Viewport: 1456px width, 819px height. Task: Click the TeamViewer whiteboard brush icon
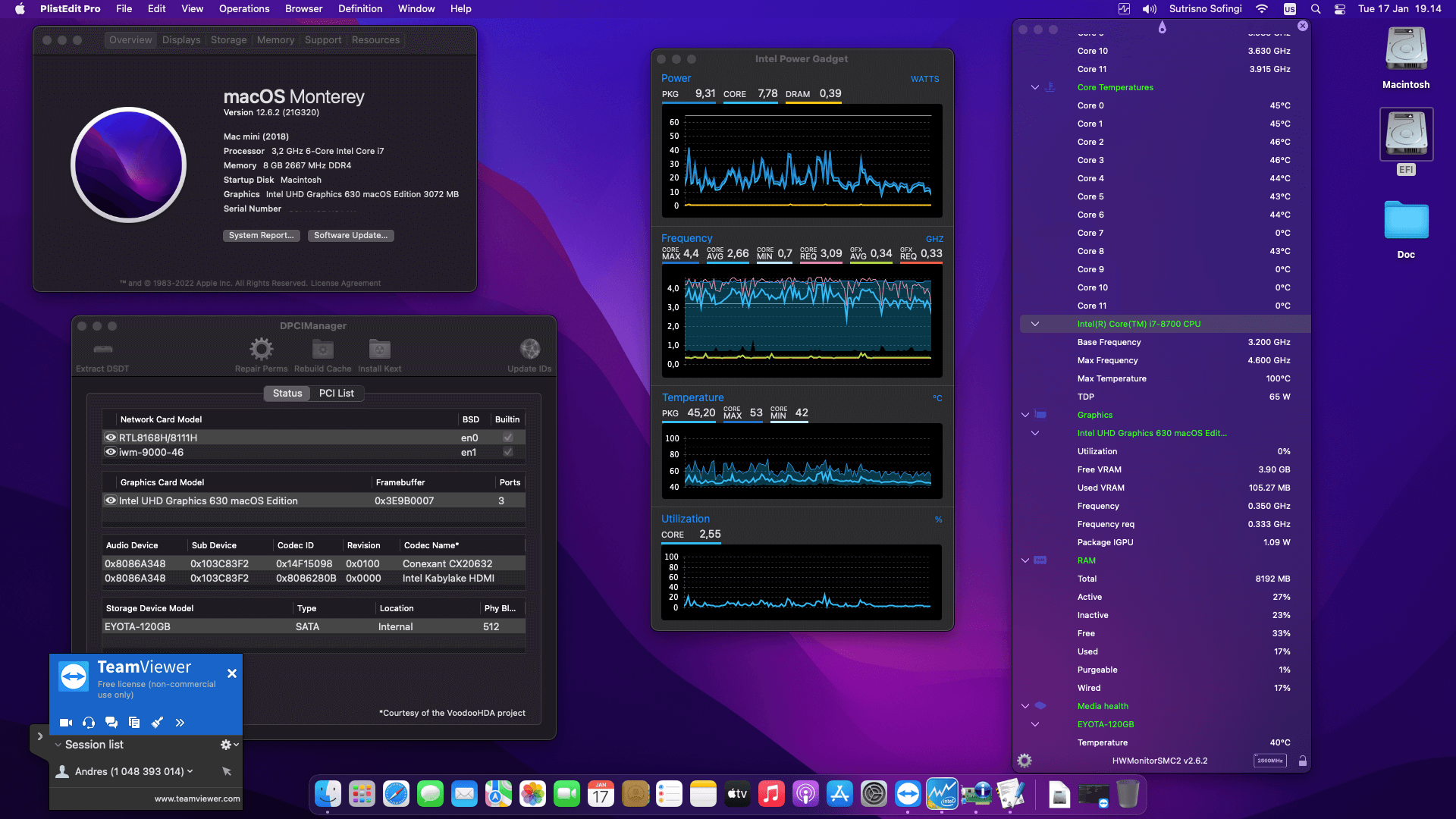pyautogui.click(x=157, y=723)
